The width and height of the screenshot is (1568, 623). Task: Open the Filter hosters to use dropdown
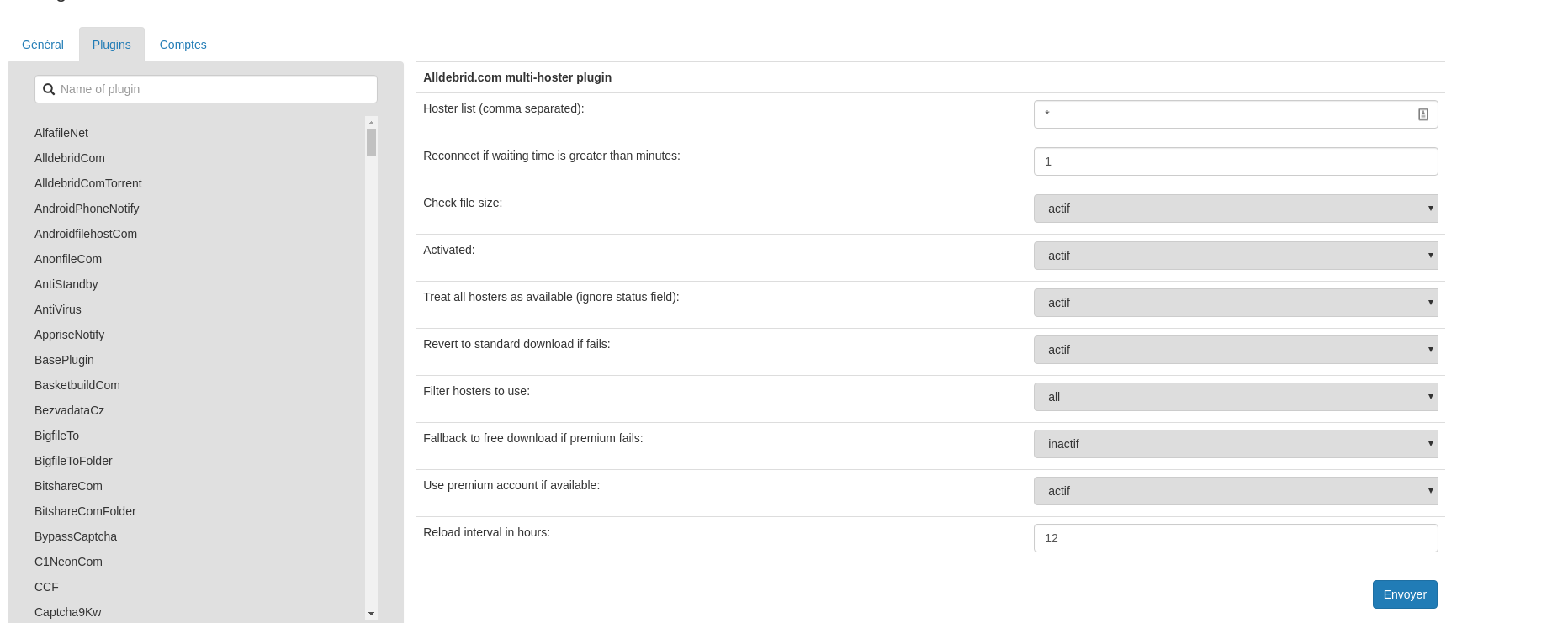click(x=1235, y=396)
